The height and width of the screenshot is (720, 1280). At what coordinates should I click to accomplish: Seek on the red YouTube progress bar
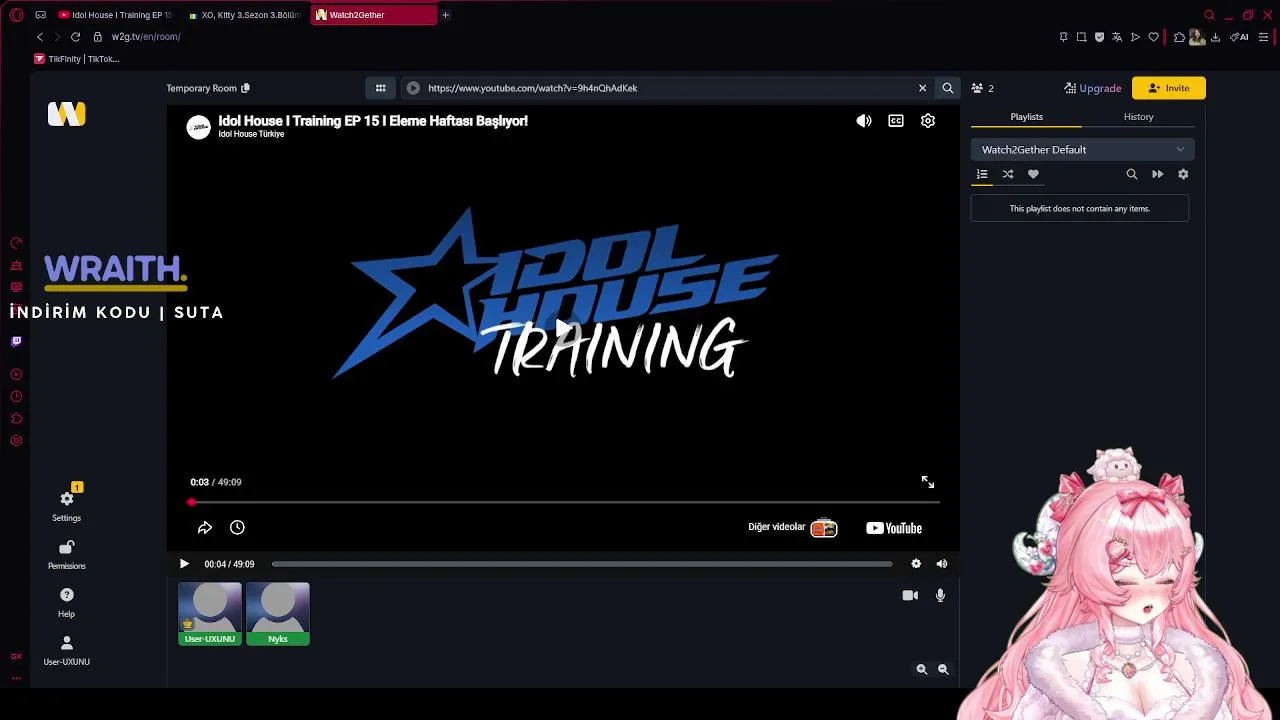tap(564, 502)
